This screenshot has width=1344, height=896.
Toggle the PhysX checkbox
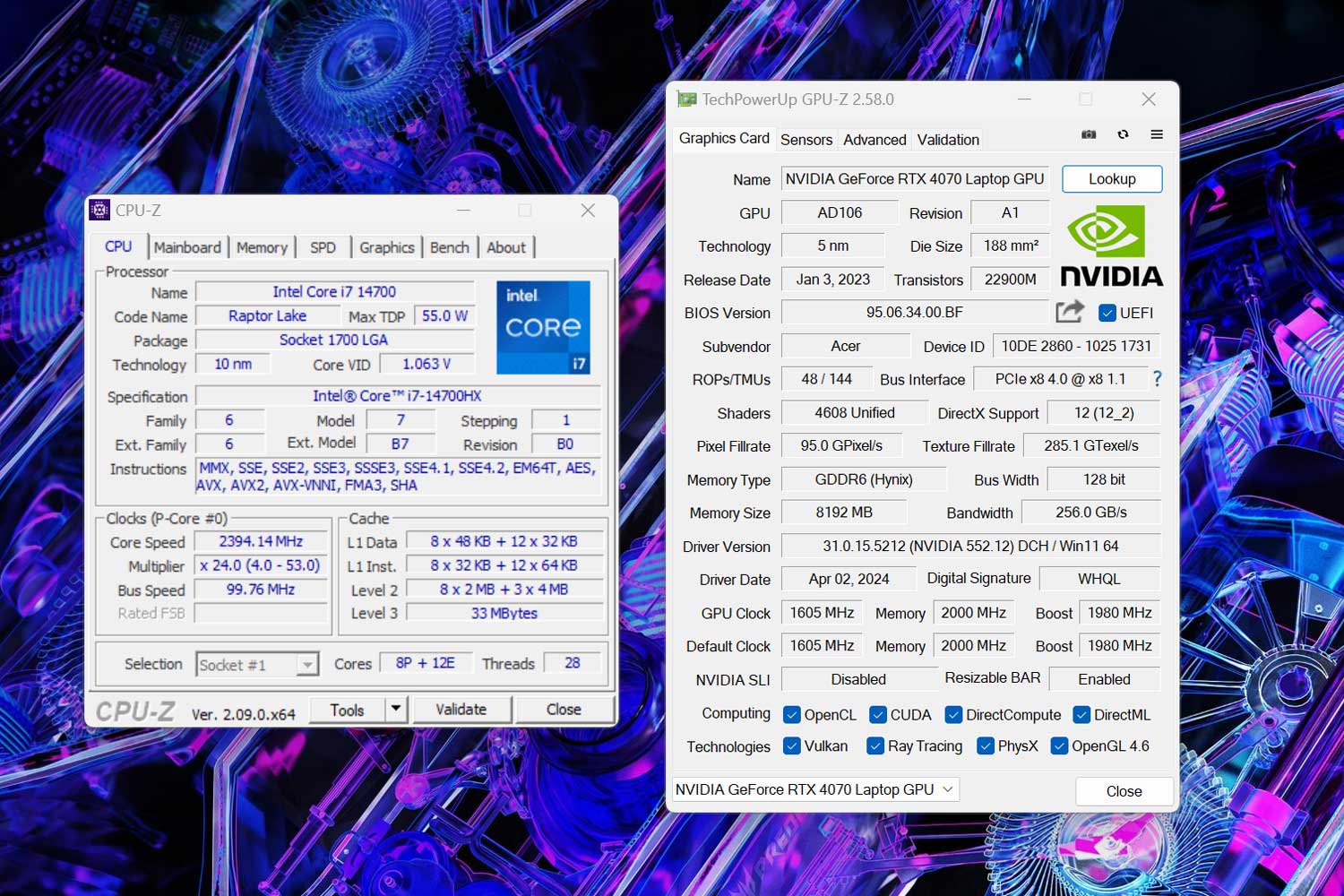pyautogui.click(x=986, y=746)
